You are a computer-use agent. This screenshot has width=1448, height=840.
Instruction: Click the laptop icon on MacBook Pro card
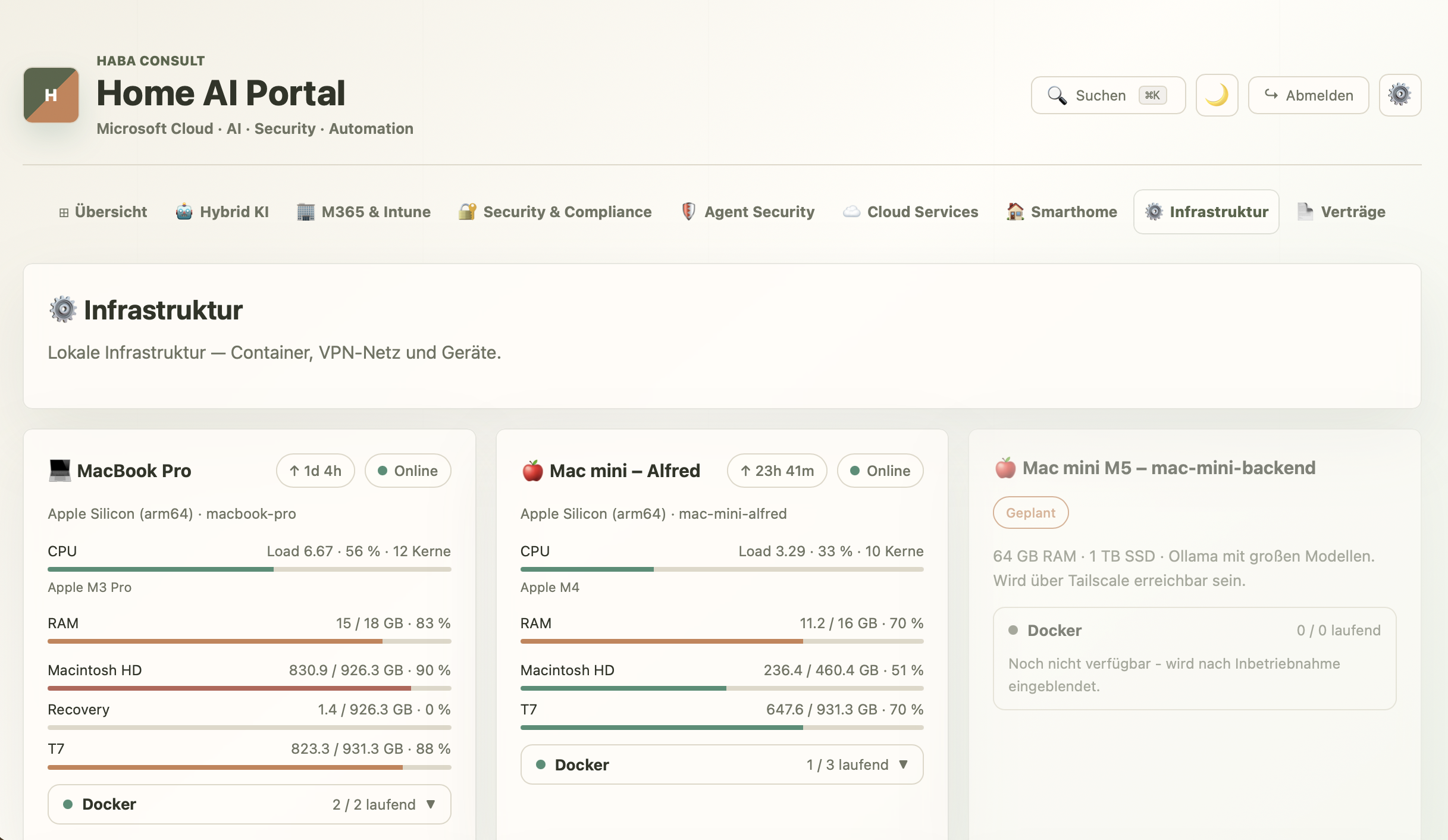59,471
